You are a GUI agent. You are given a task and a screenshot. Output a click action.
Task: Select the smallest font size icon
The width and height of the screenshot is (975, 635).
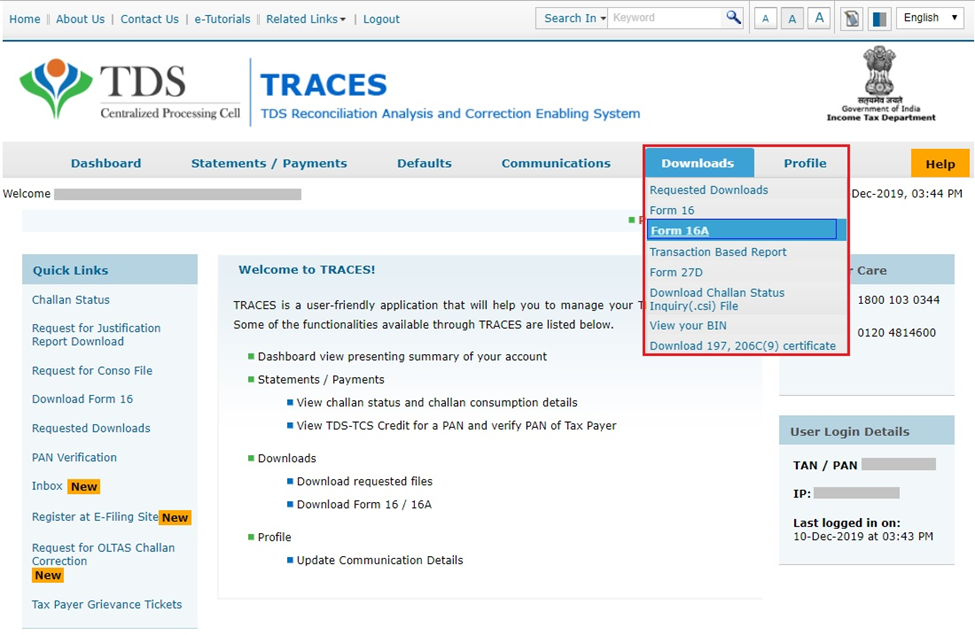coord(765,17)
